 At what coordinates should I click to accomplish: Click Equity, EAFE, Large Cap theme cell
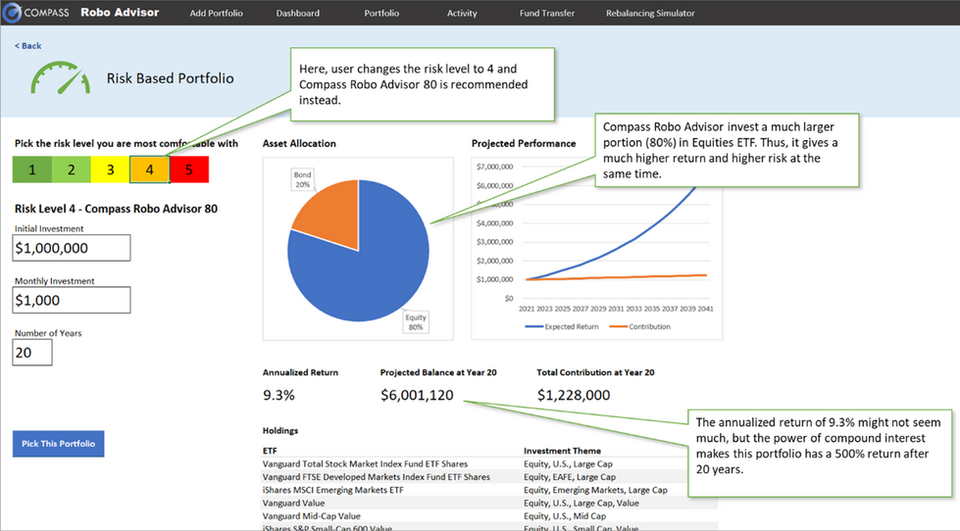[x=569, y=476]
